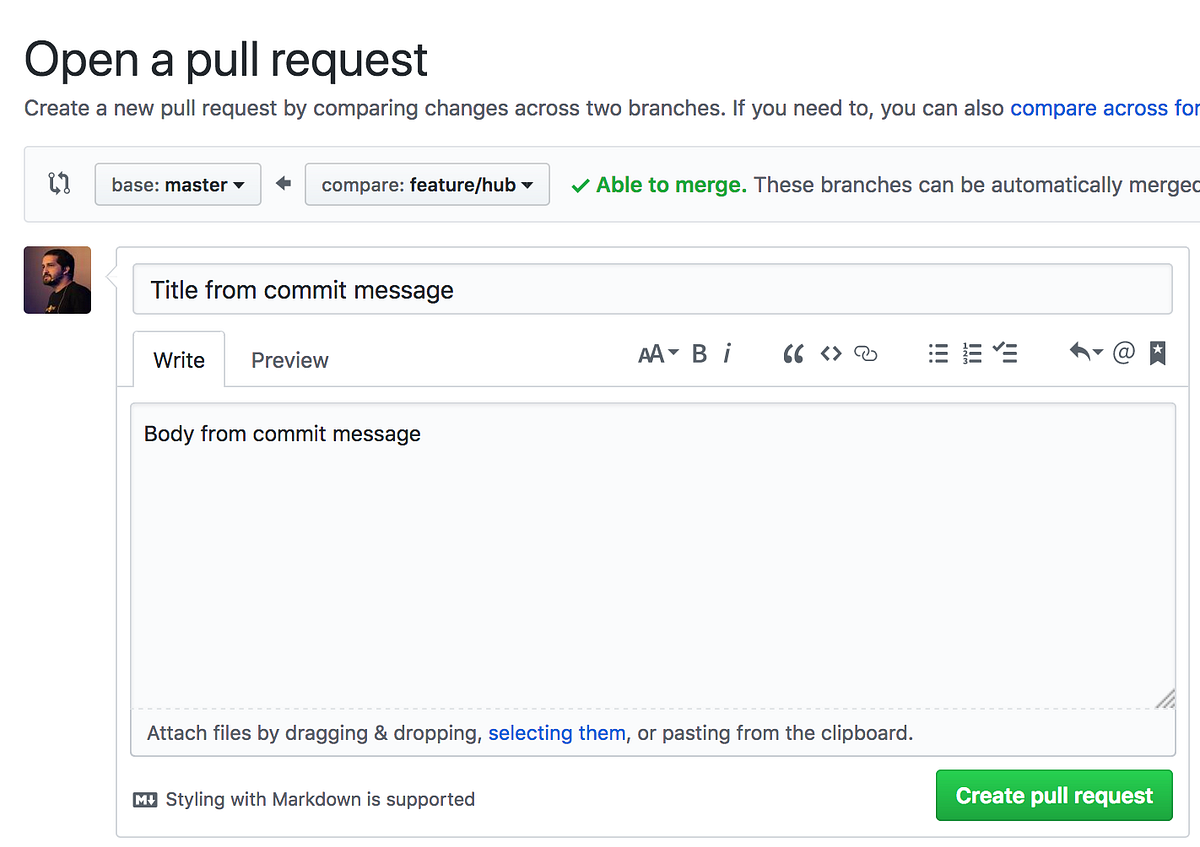Open the text size AA dropdown
The height and width of the screenshot is (847, 1200).
click(x=655, y=353)
